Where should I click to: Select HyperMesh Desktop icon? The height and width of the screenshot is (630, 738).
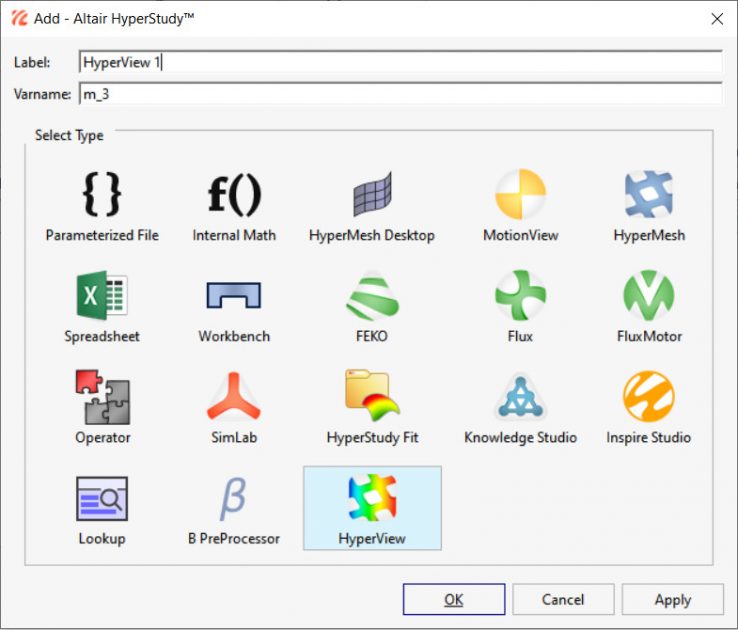click(x=372, y=196)
